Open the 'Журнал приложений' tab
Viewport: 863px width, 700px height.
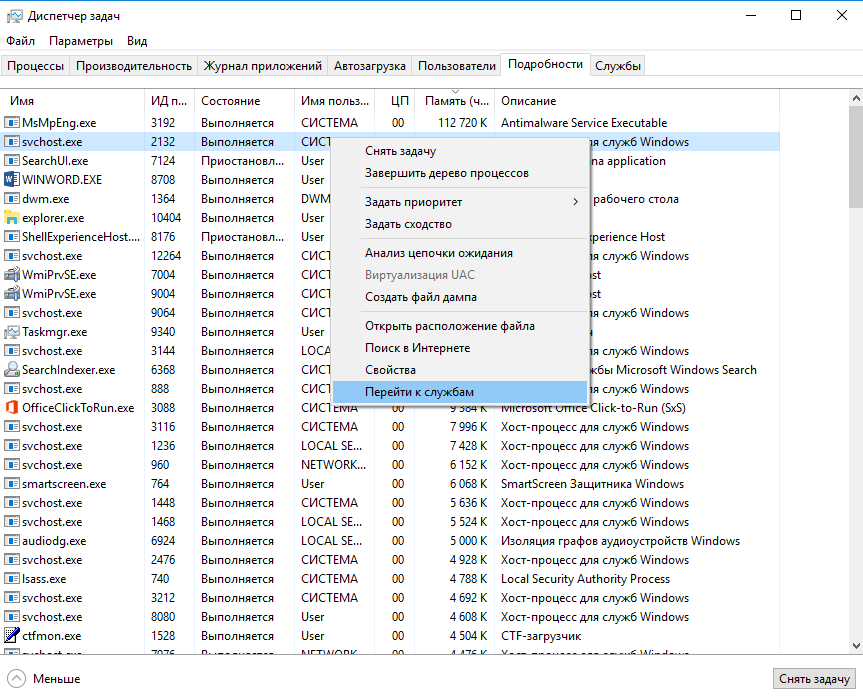pos(263,65)
